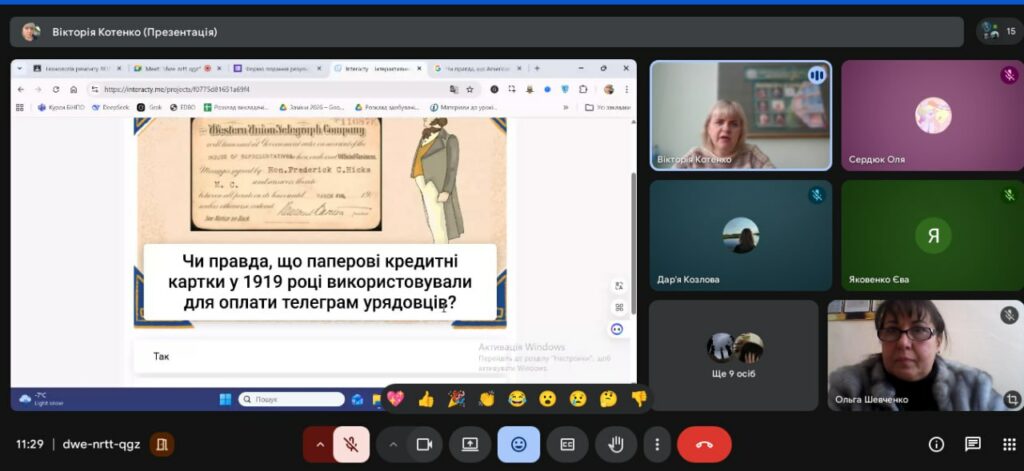Toggle the camera on or off
1024x471 pixels.
click(423, 444)
